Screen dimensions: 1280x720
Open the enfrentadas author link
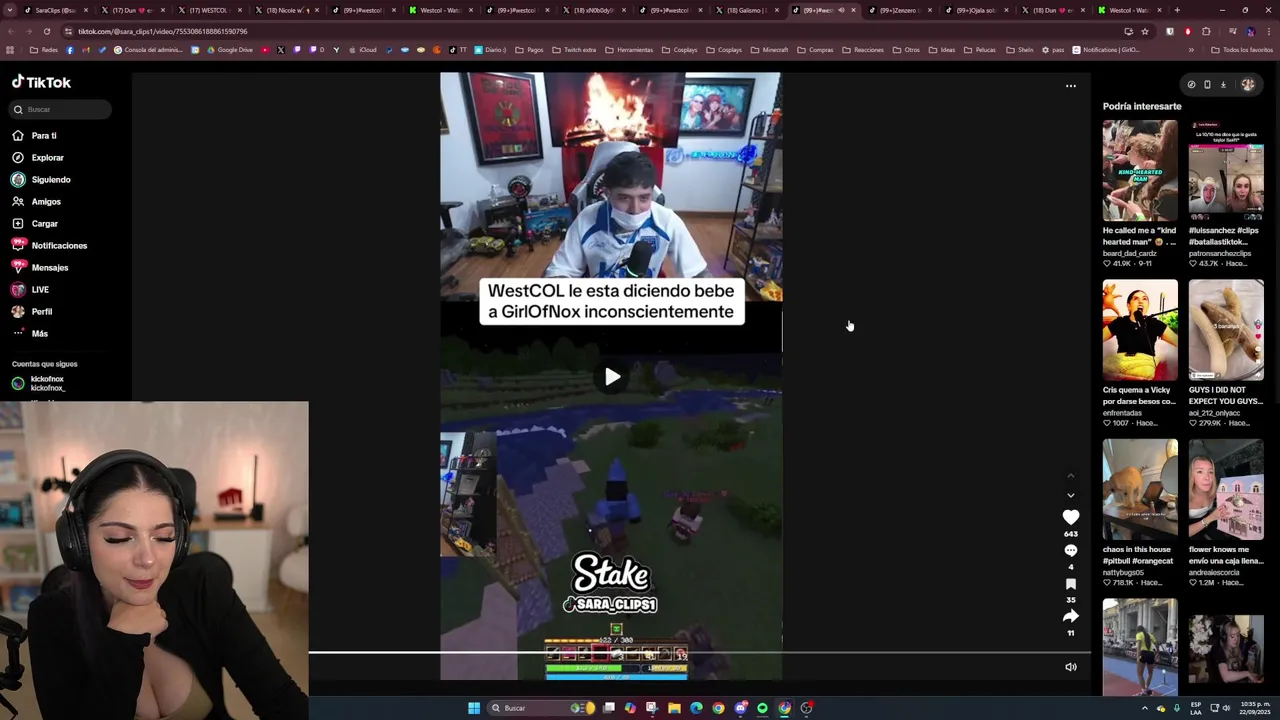[x=1123, y=413]
